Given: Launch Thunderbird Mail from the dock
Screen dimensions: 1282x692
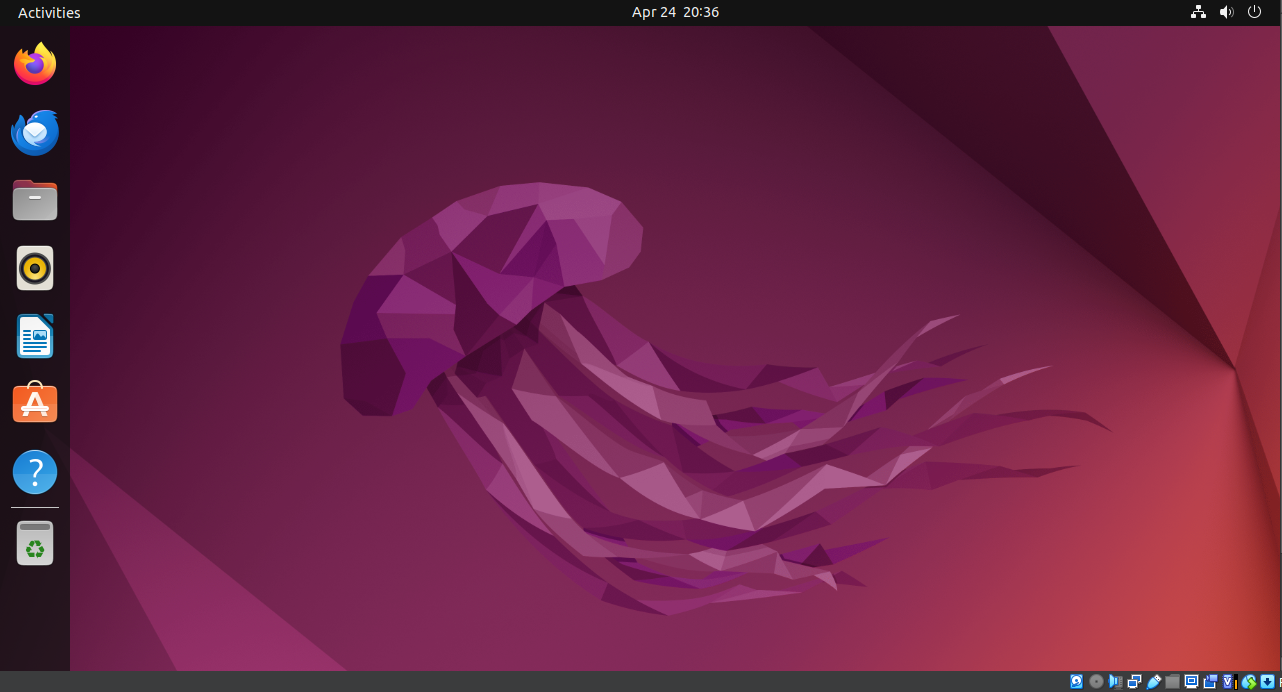Looking at the screenshot, I should point(35,132).
